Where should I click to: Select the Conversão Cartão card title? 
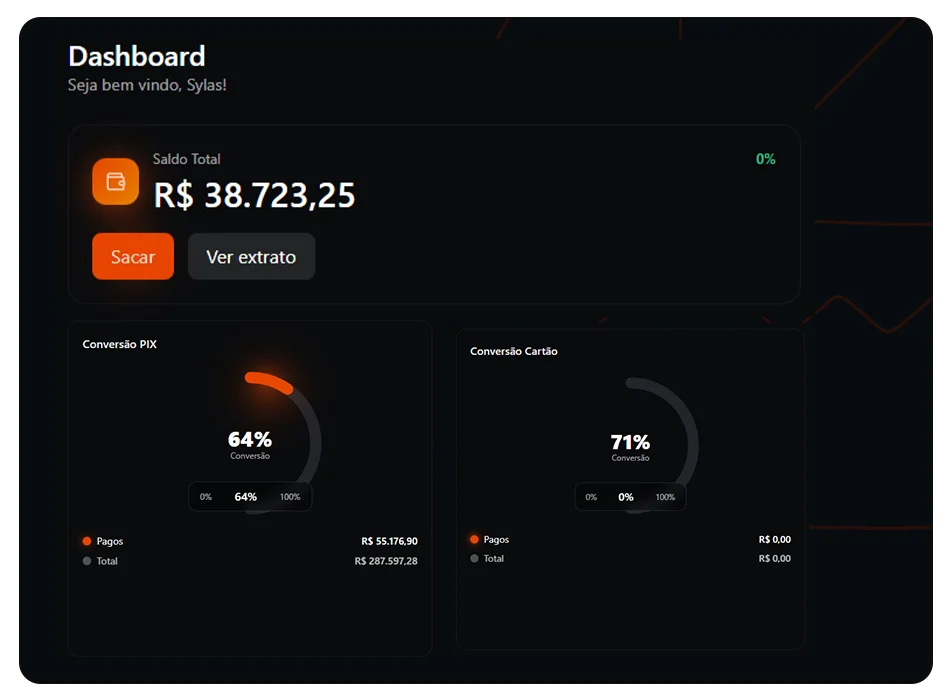[514, 351]
